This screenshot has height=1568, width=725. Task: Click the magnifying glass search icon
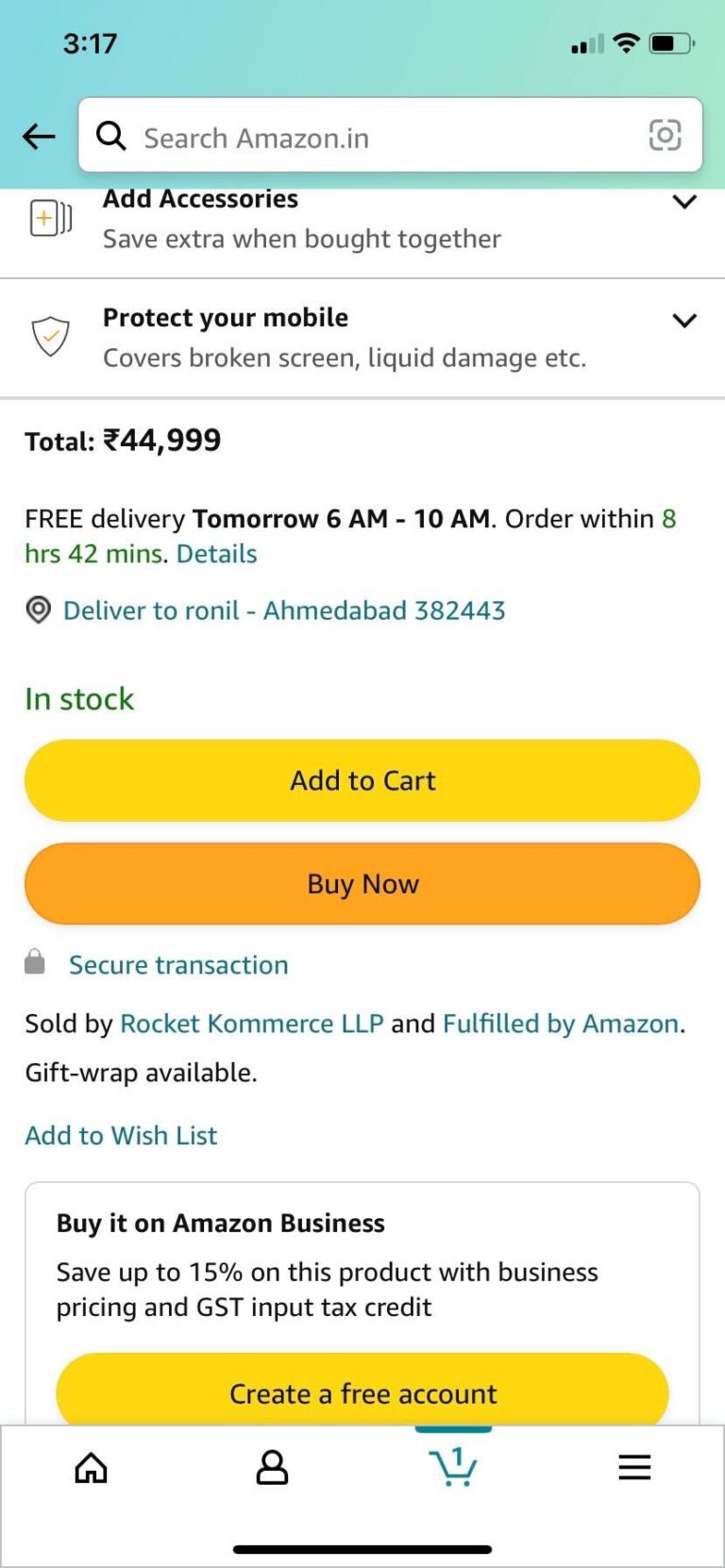[x=110, y=136]
